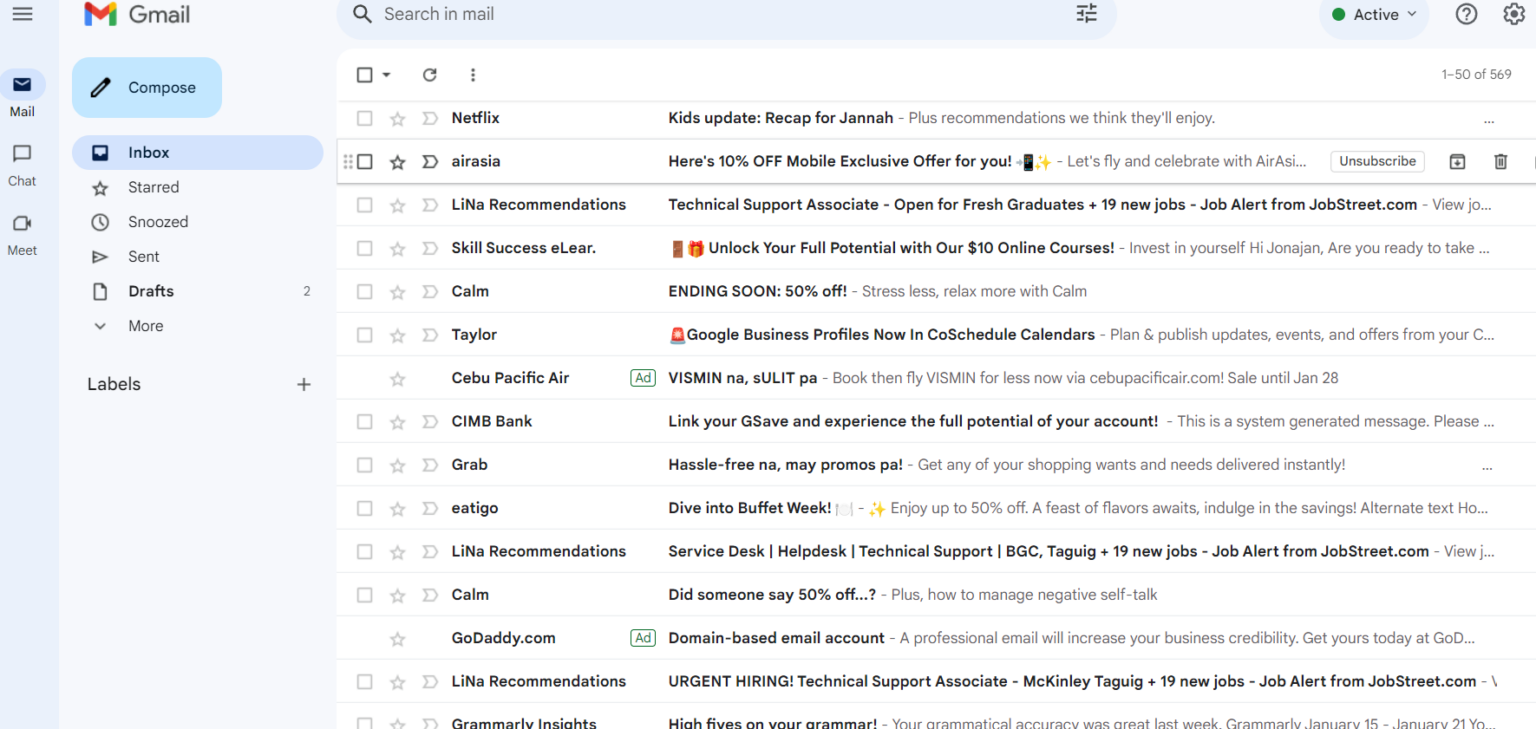The image size is (1536, 729).
Task: Switch to Chat in the left rail
Action: 21,160
